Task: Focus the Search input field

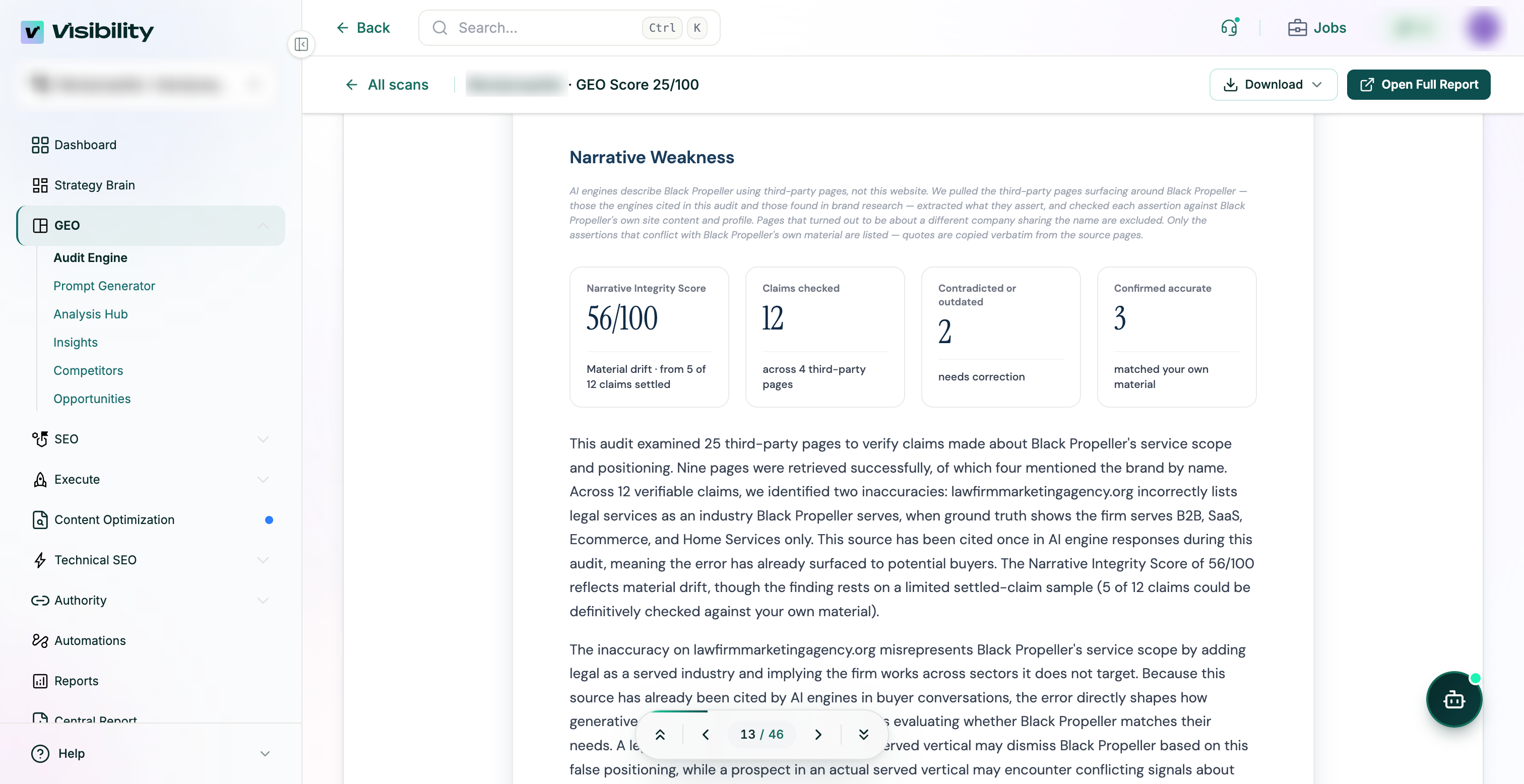Action: tap(569, 28)
